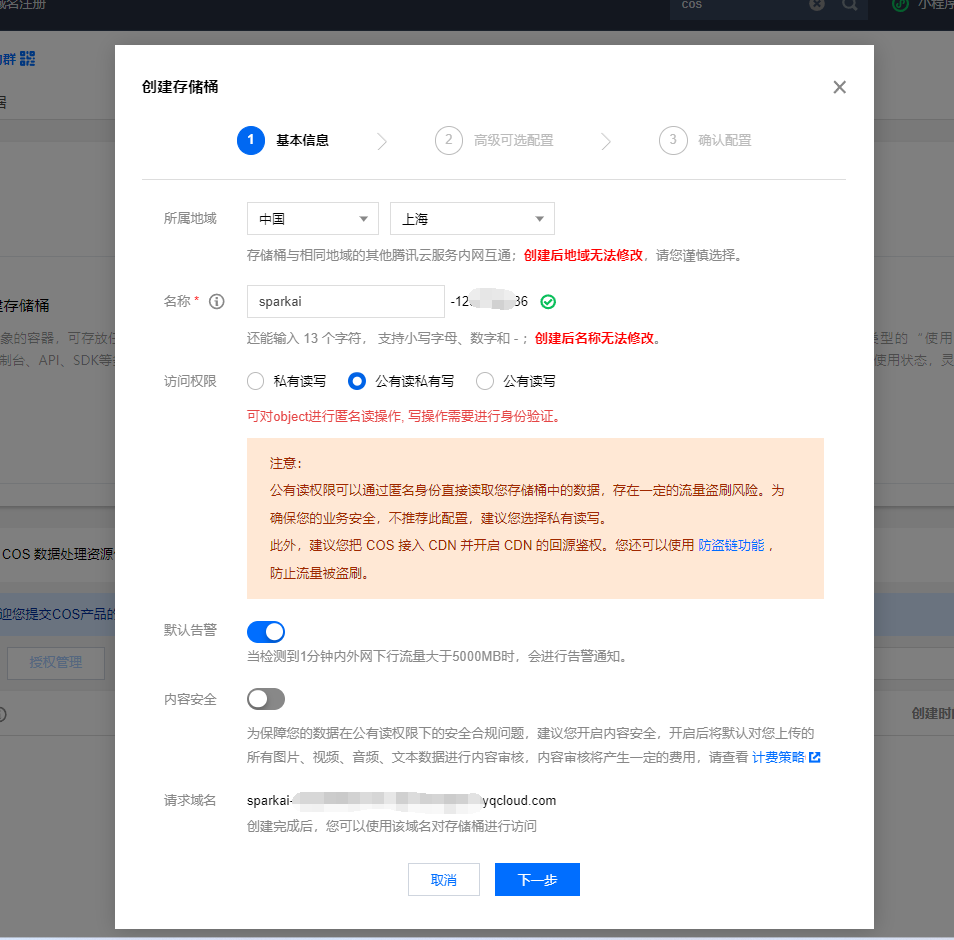Expand the 上海 region dropdown
Screen dimensions: 954x940
tap(472, 219)
